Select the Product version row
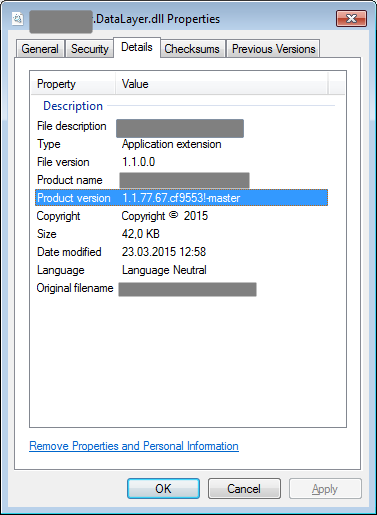This screenshot has width=377, height=515. click(181, 198)
